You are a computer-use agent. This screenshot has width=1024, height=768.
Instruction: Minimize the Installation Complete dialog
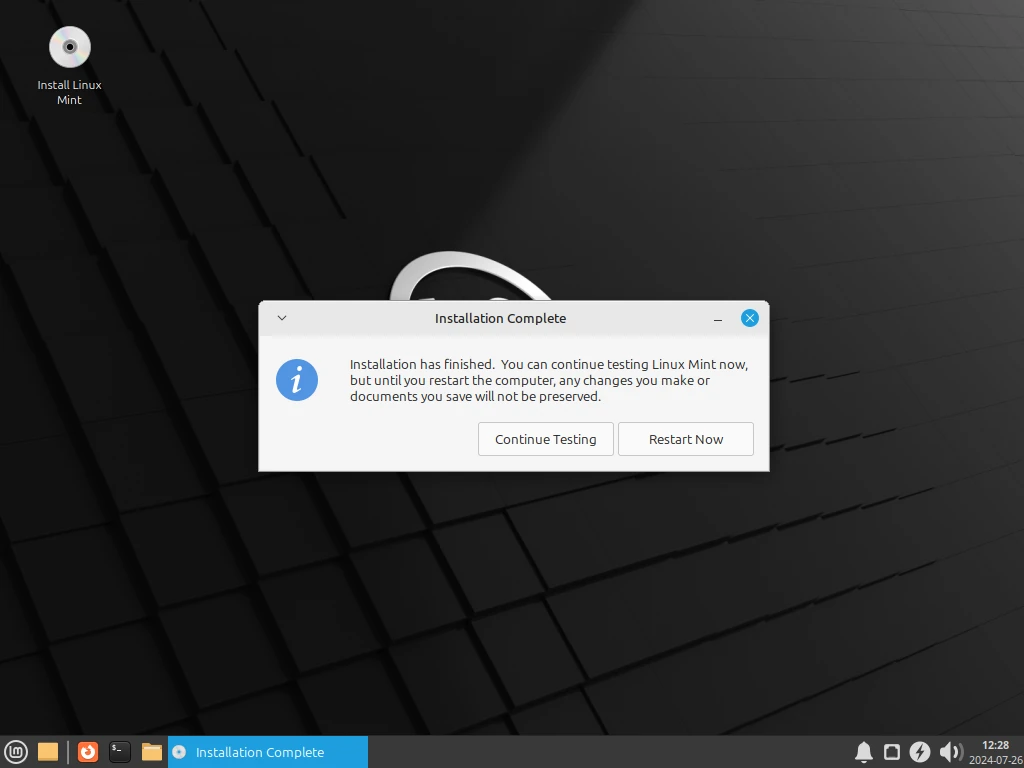[x=718, y=319]
